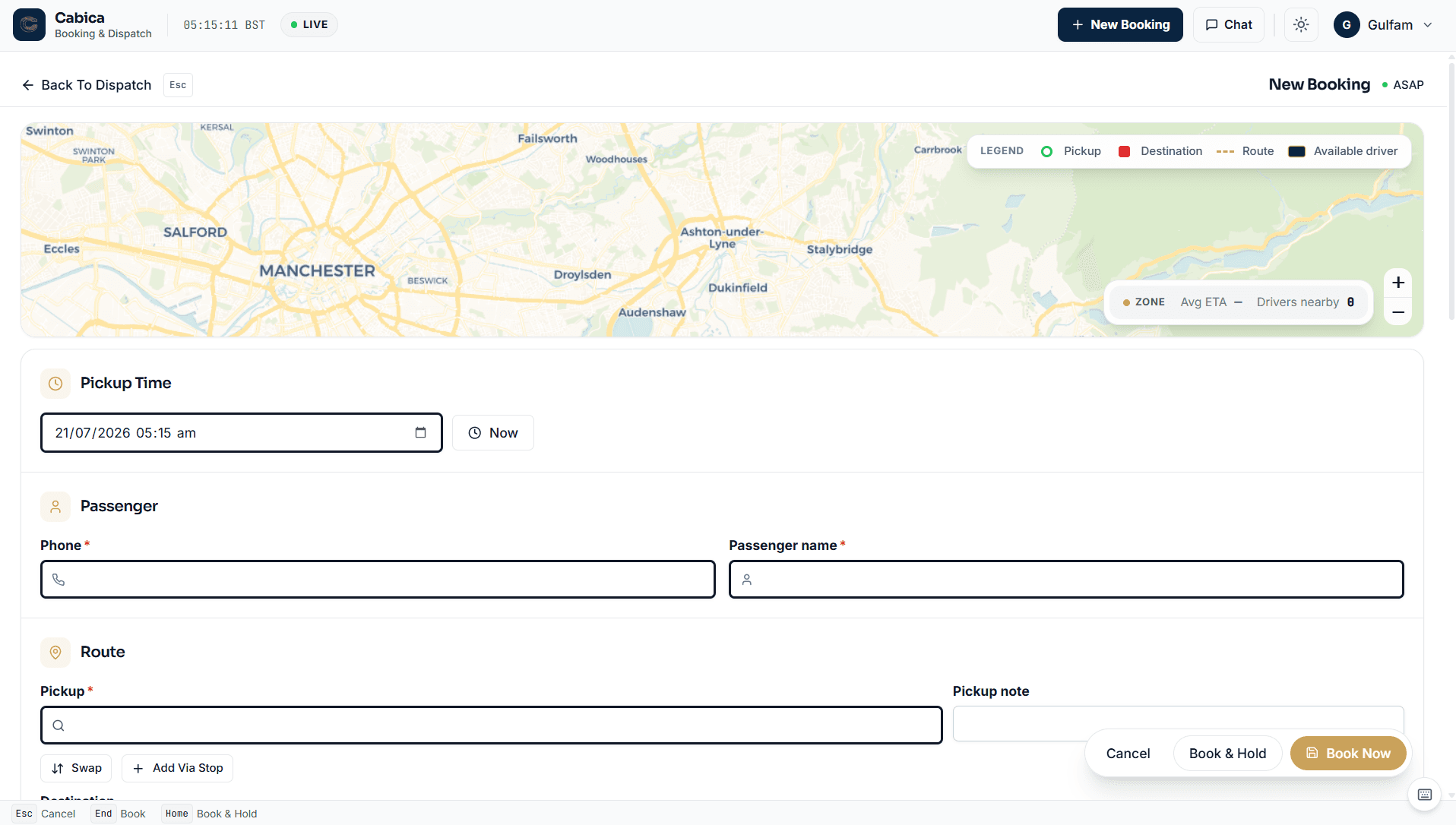Click the Esc Cancel shortcut in footer

point(44,814)
